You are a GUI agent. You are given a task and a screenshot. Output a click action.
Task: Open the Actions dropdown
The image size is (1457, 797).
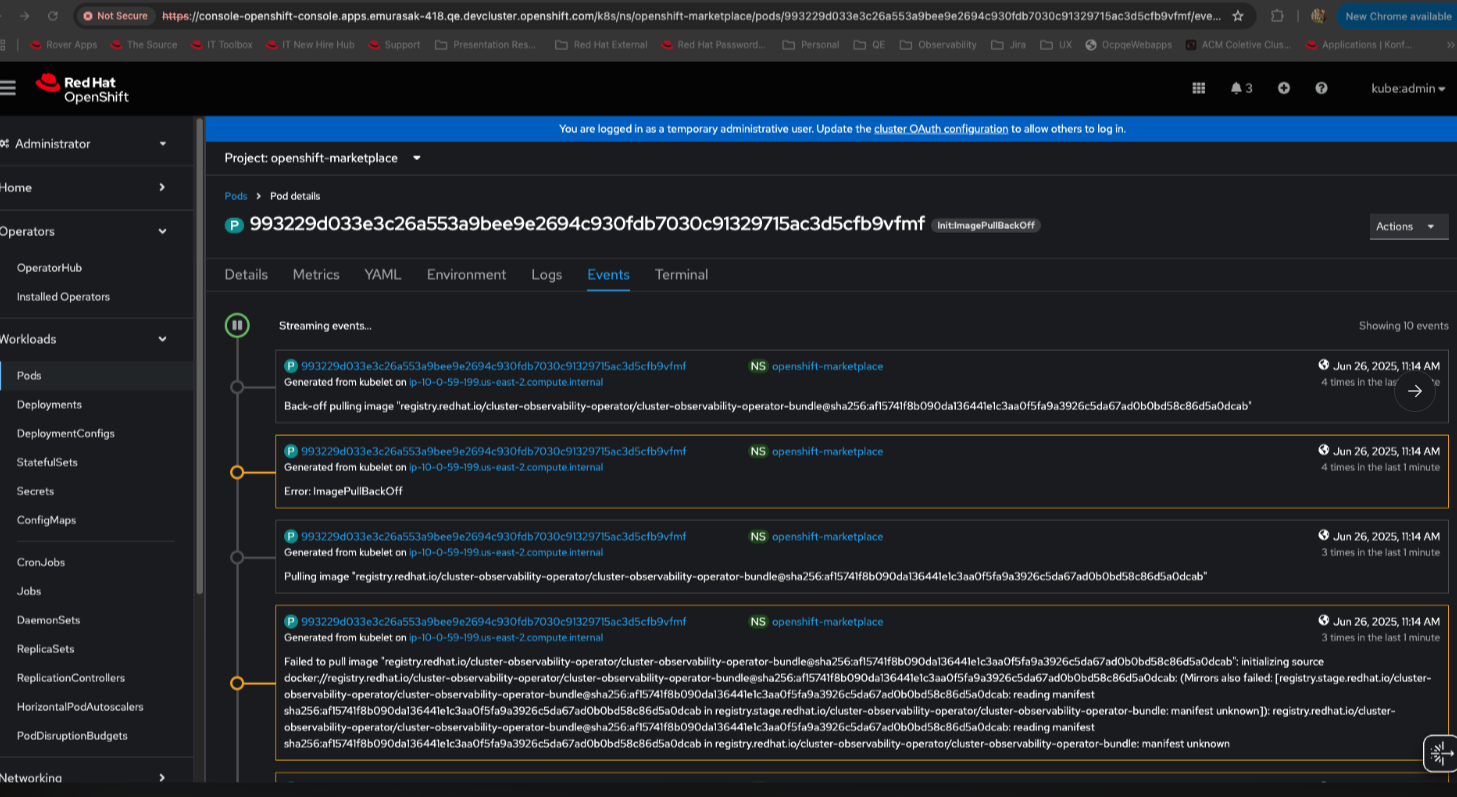click(1408, 226)
